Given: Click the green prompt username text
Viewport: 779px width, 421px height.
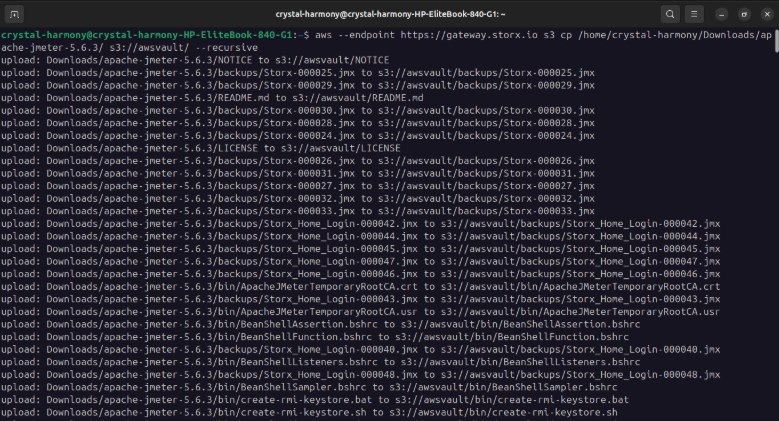Looking at the screenshot, I should [147, 35].
